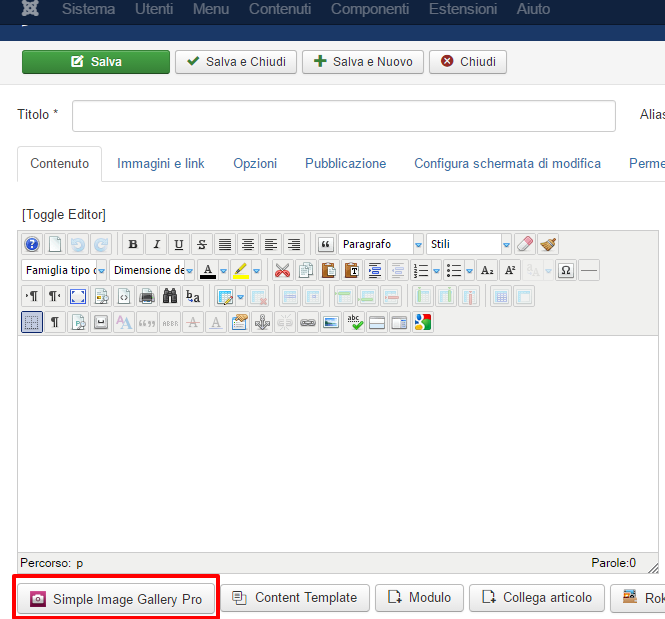Click in the Titolo input field
The width and height of the screenshot is (665, 619).
click(x=344, y=116)
